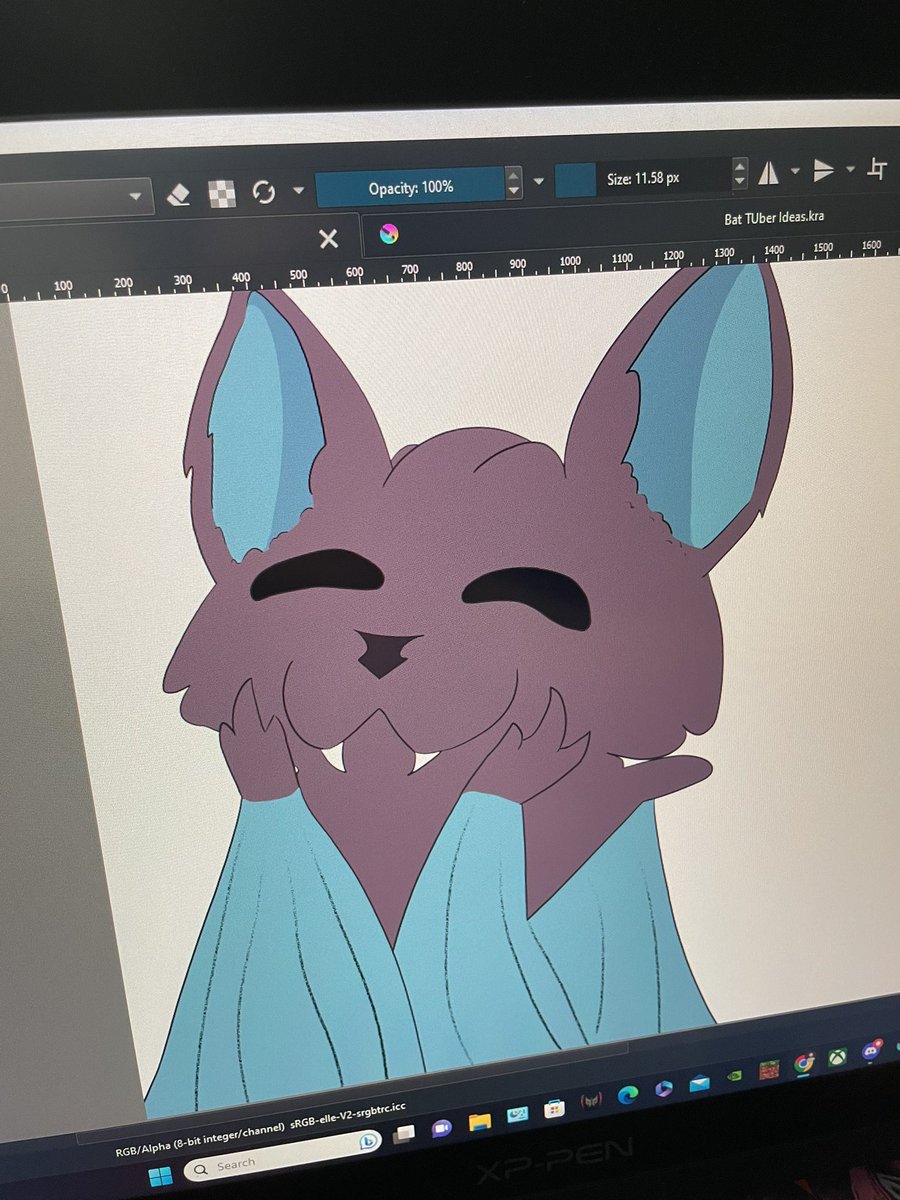Close the document tab with X
The height and width of the screenshot is (1200, 900).
click(x=328, y=238)
